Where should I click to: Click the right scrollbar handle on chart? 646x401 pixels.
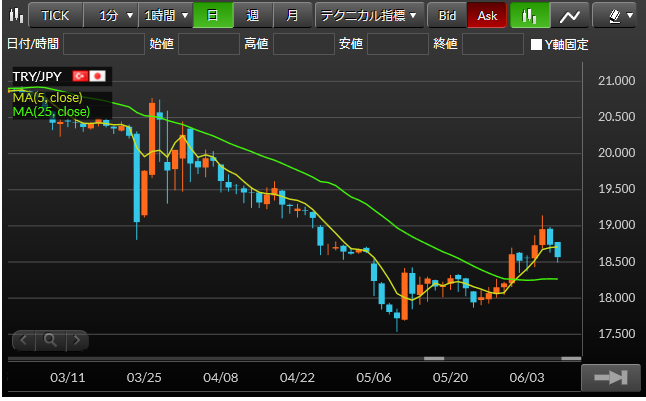tap(571, 359)
